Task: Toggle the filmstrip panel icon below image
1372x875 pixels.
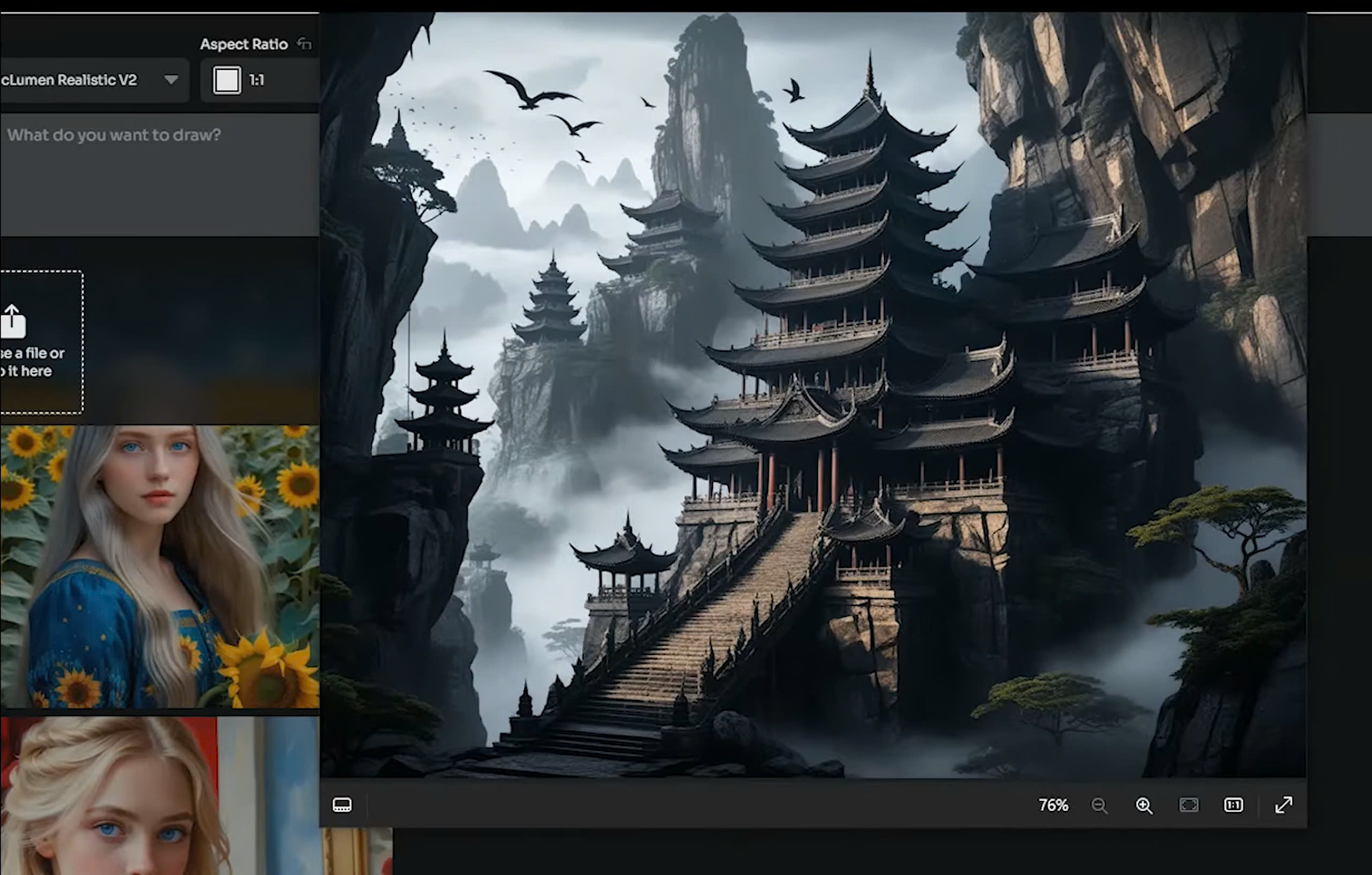Action: pos(342,804)
